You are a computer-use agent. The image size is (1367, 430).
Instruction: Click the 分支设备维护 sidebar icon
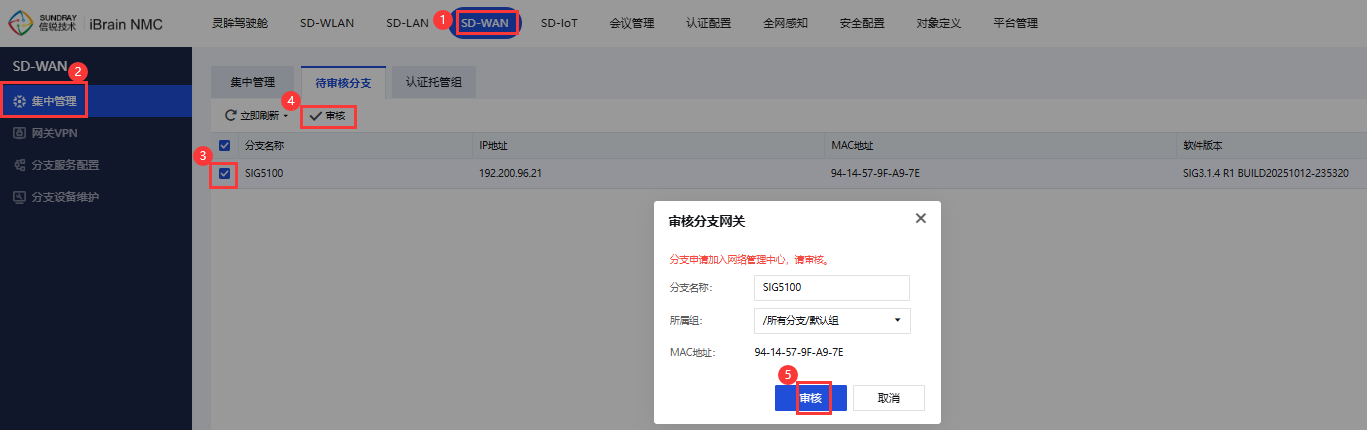(19, 197)
